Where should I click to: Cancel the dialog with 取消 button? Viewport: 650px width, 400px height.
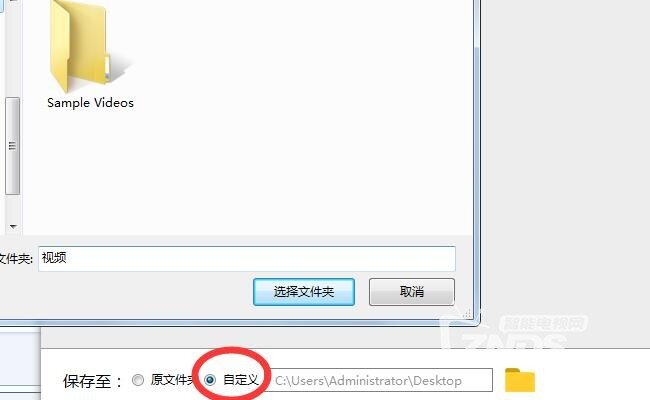tap(412, 292)
